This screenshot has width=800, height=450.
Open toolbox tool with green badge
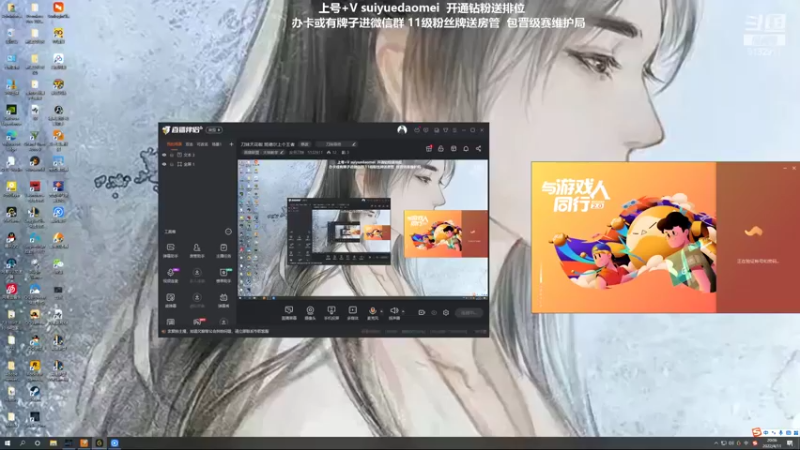coord(223,275)
